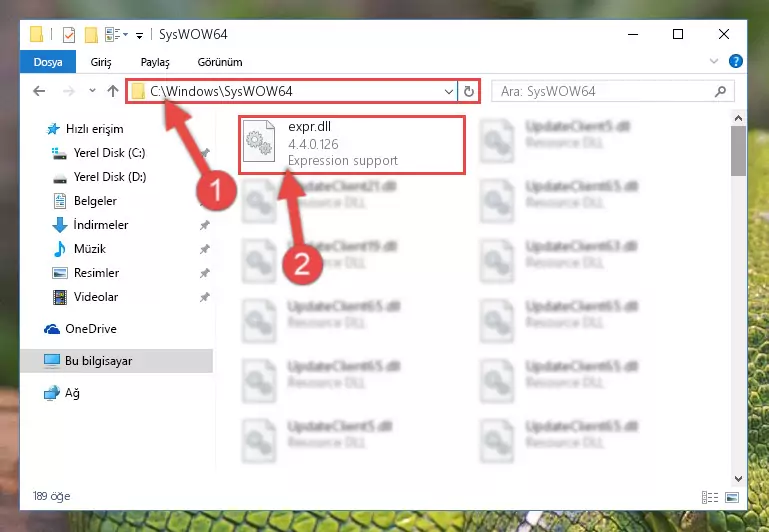
Task: Click the pin icon next to İndirmeler
Action: click(205, 225)
